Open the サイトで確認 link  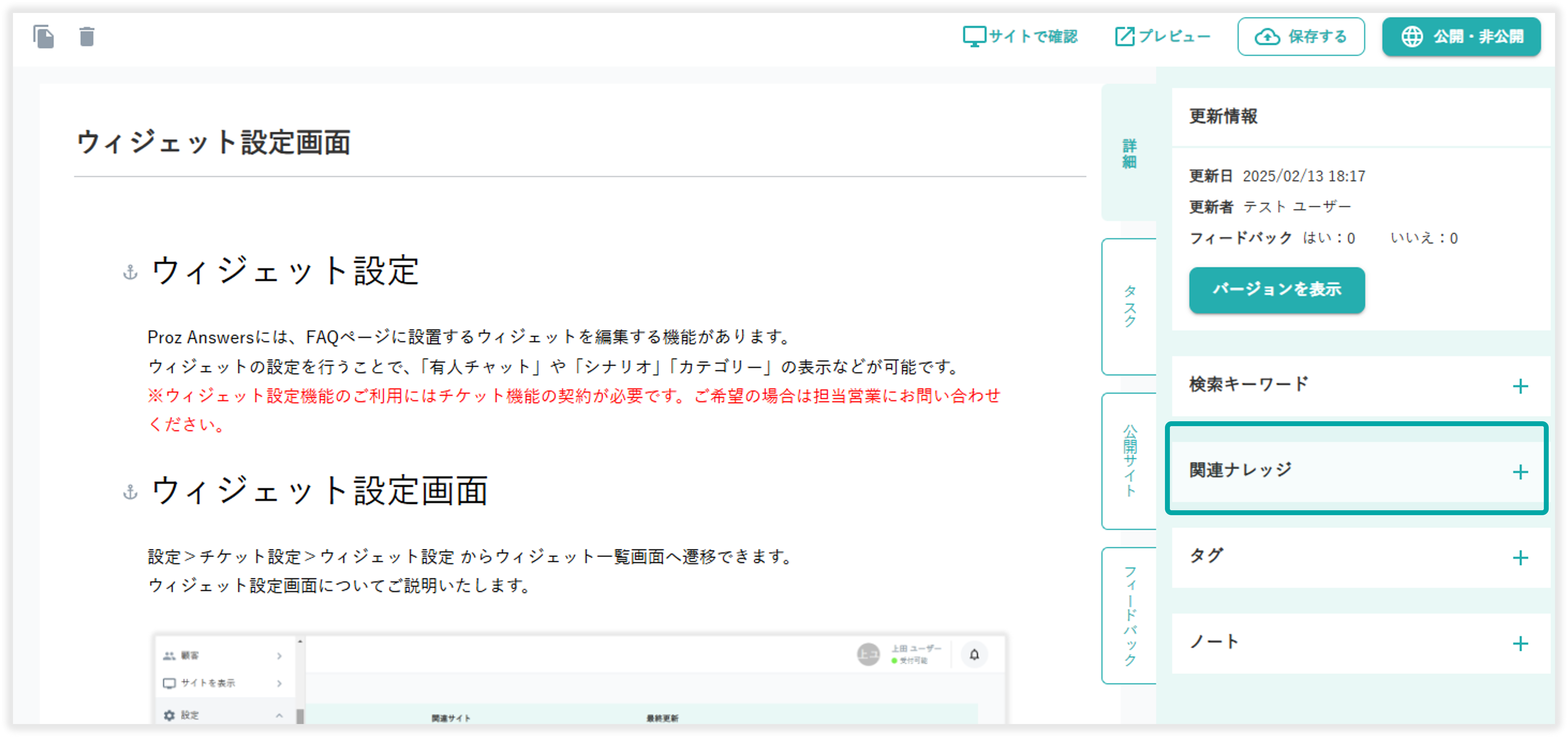(x=1020, y=36)
